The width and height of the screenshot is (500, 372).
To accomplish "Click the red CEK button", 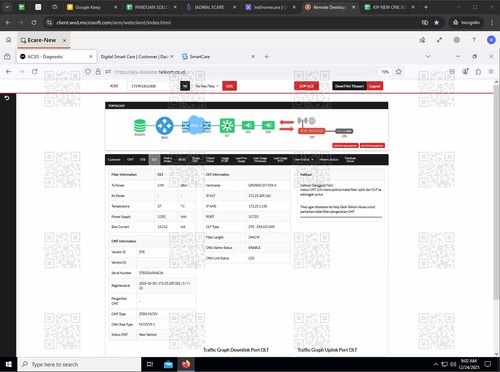I will click(229, 86).
